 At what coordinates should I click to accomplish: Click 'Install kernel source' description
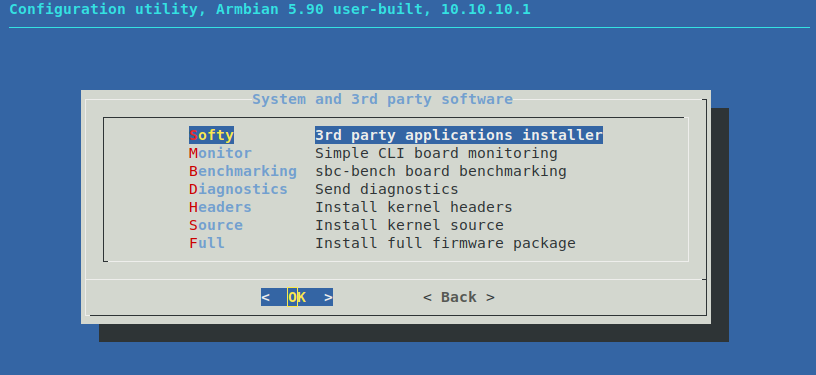pyautogui.click(x=409, y=225)
